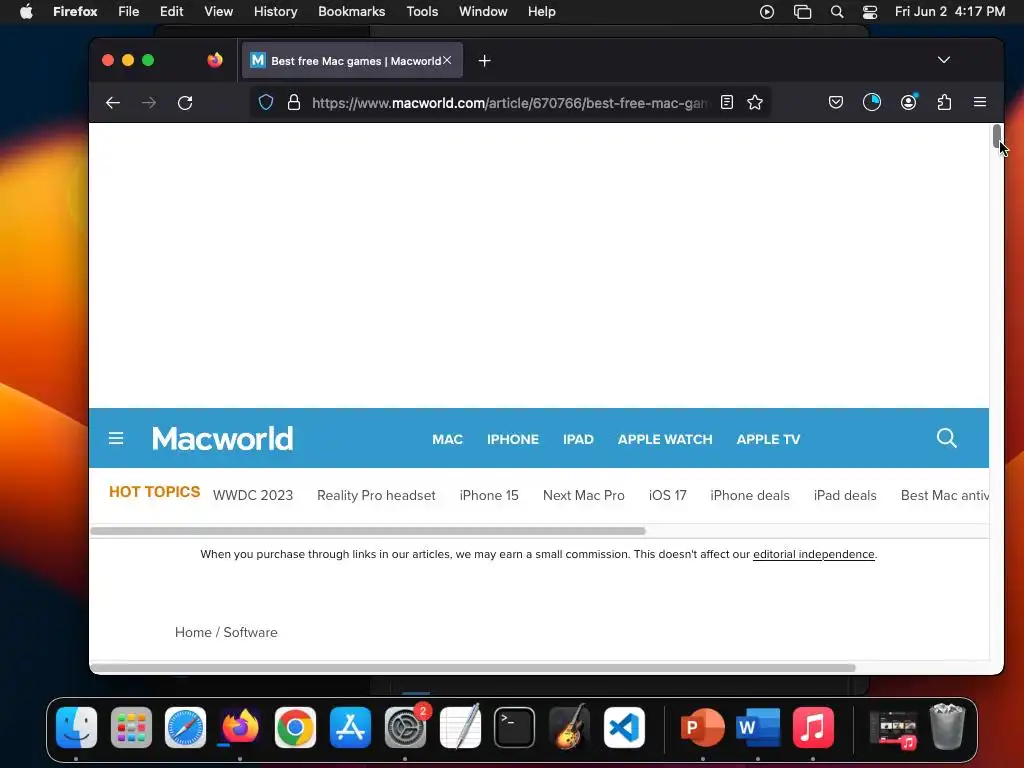The width and height of the screenshot is (1024, 768).
Task: Open the Firefox account icon
Action: [908, 102]
